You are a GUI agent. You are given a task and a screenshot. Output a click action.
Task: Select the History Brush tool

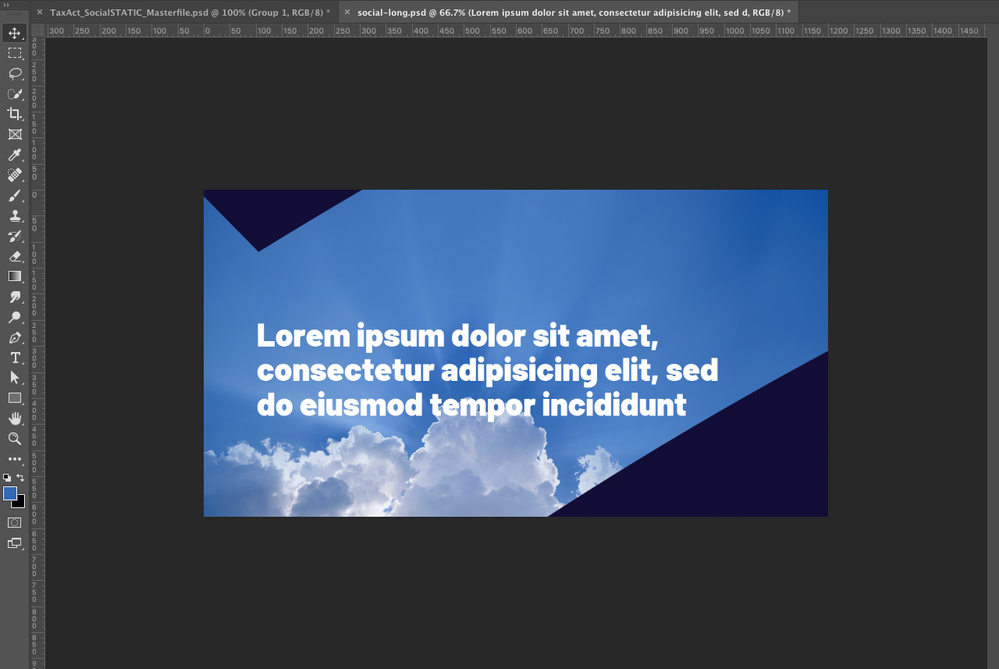point(15,236)
